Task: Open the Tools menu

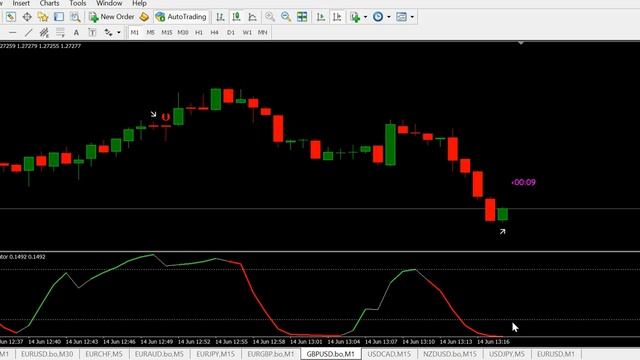Action: point(78,3)
